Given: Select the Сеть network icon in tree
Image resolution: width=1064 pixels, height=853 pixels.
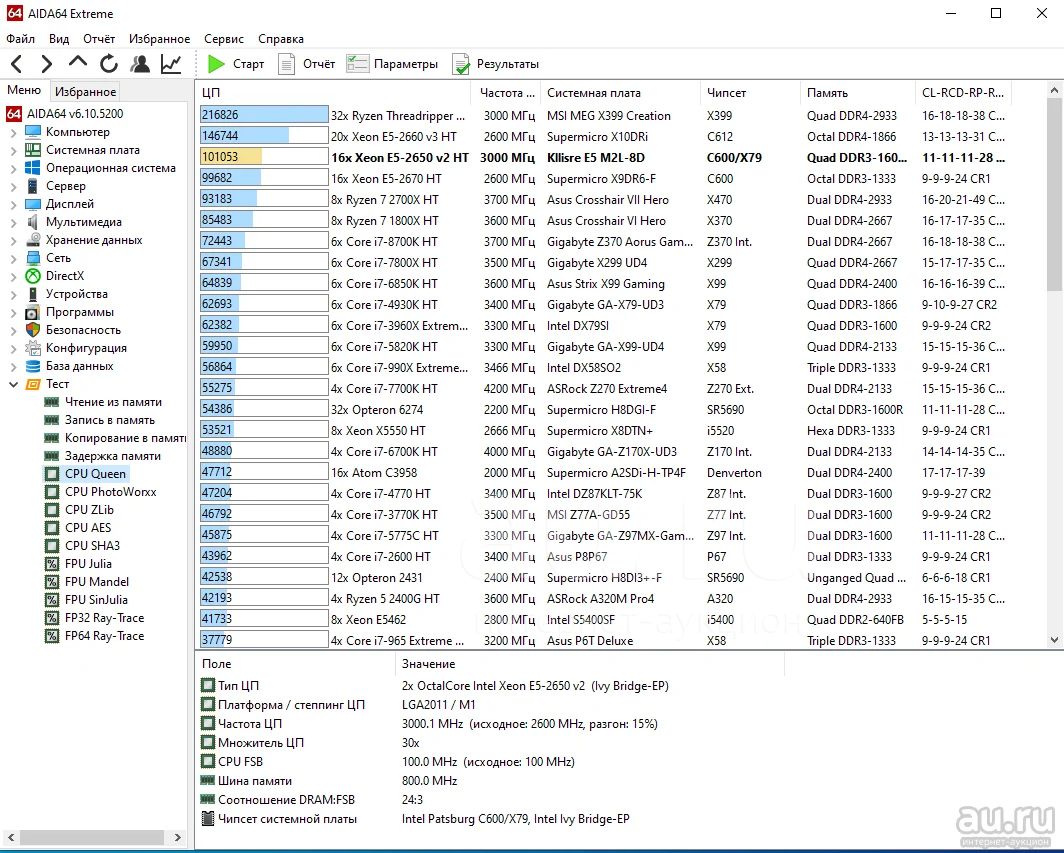Looking at the screenshot, I should point(33,258).
